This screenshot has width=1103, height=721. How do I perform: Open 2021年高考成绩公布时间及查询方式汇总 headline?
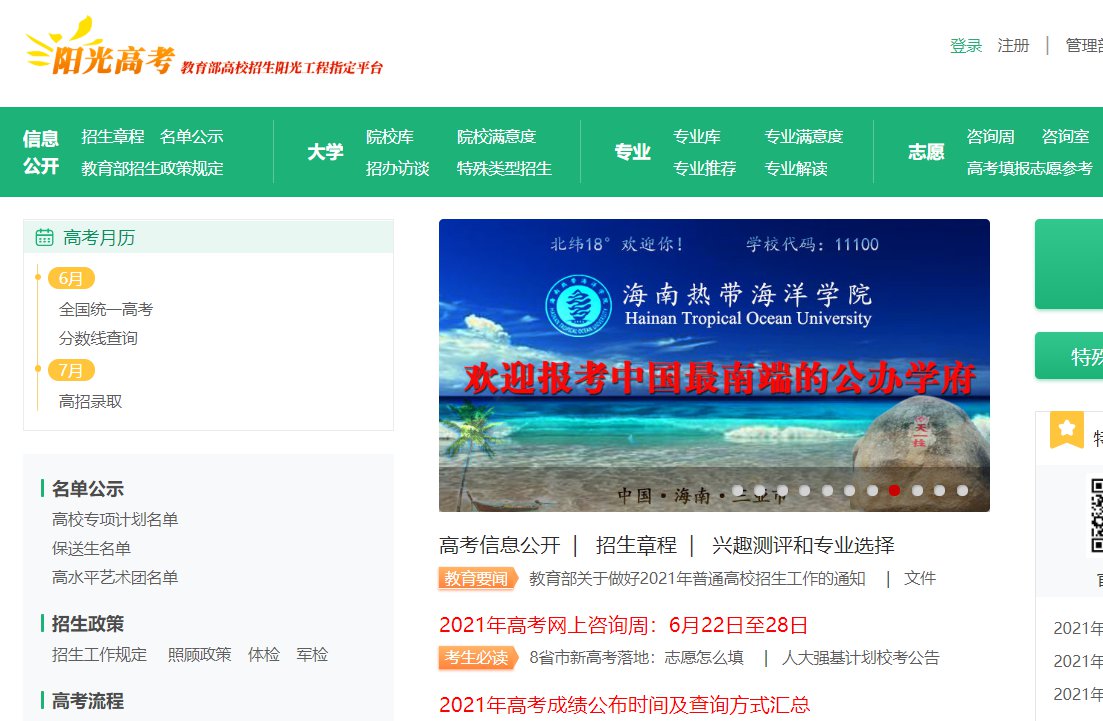tap(625, 704)
